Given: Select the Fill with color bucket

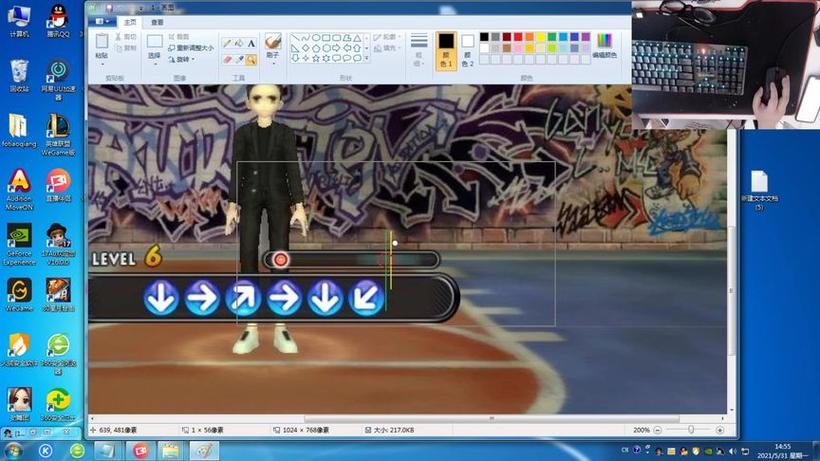Looking at the screenshot, I should tap(239, 43).
